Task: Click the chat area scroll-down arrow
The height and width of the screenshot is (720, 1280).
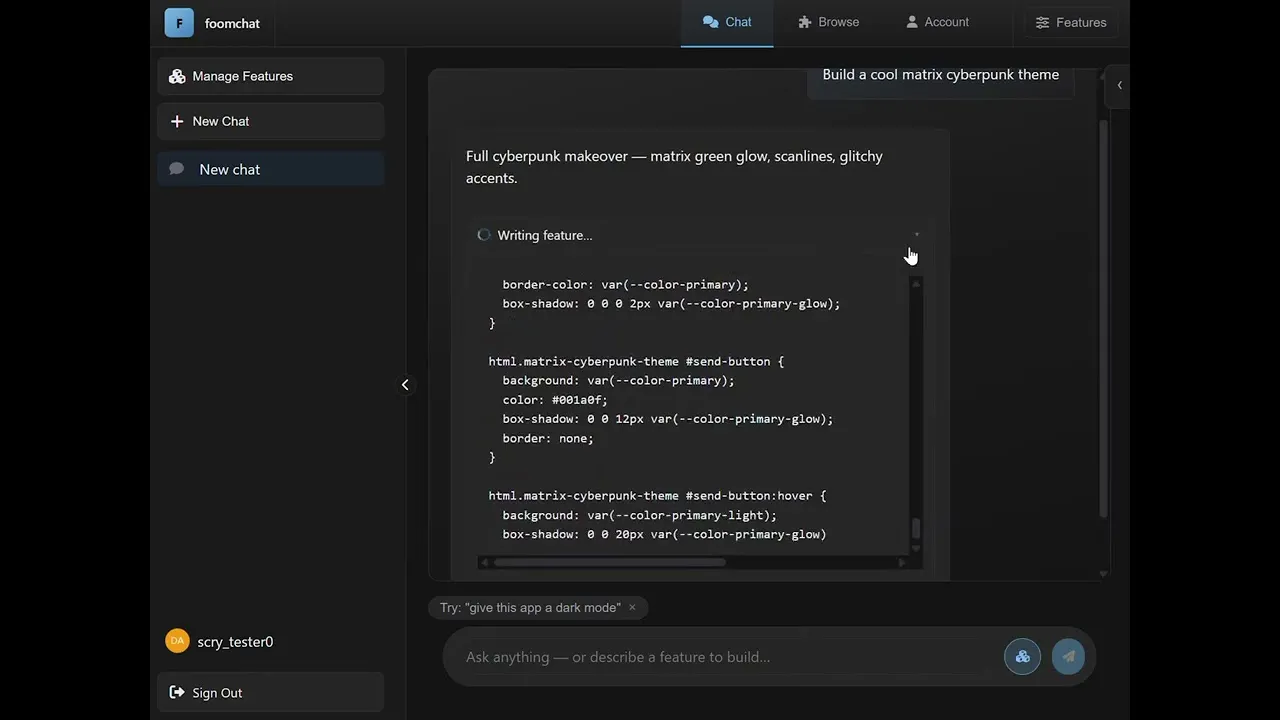Action: coord(1104,574)
